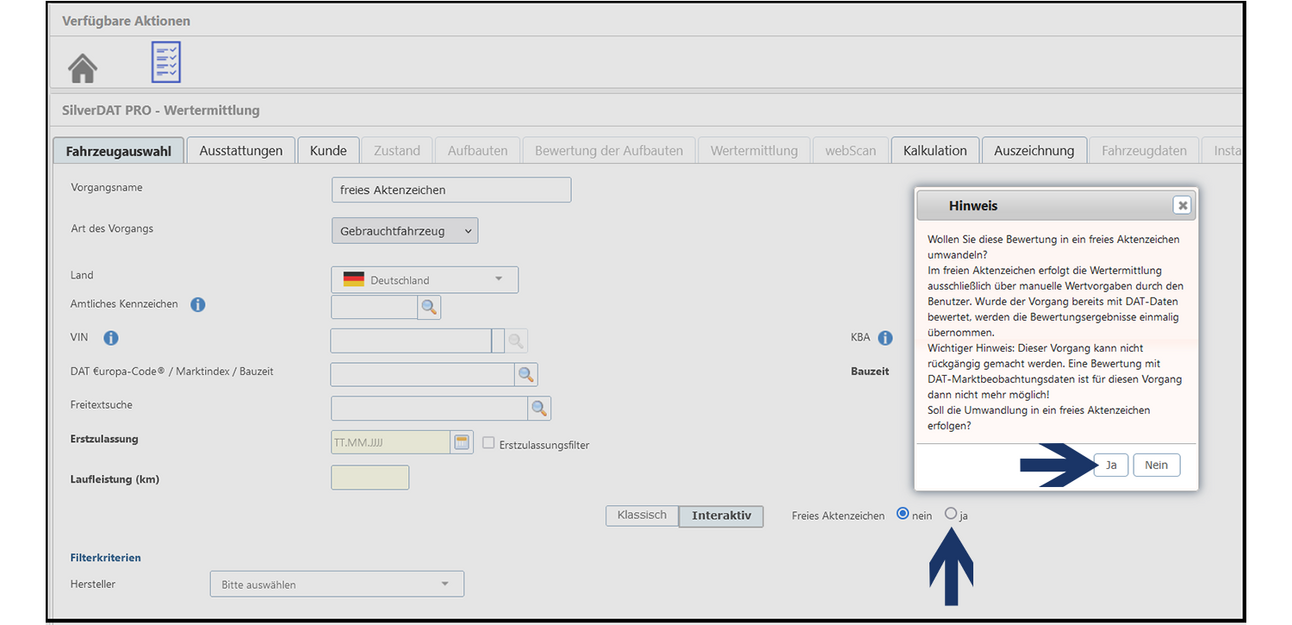Switch to the Kalkulation tab

(934, 151)
